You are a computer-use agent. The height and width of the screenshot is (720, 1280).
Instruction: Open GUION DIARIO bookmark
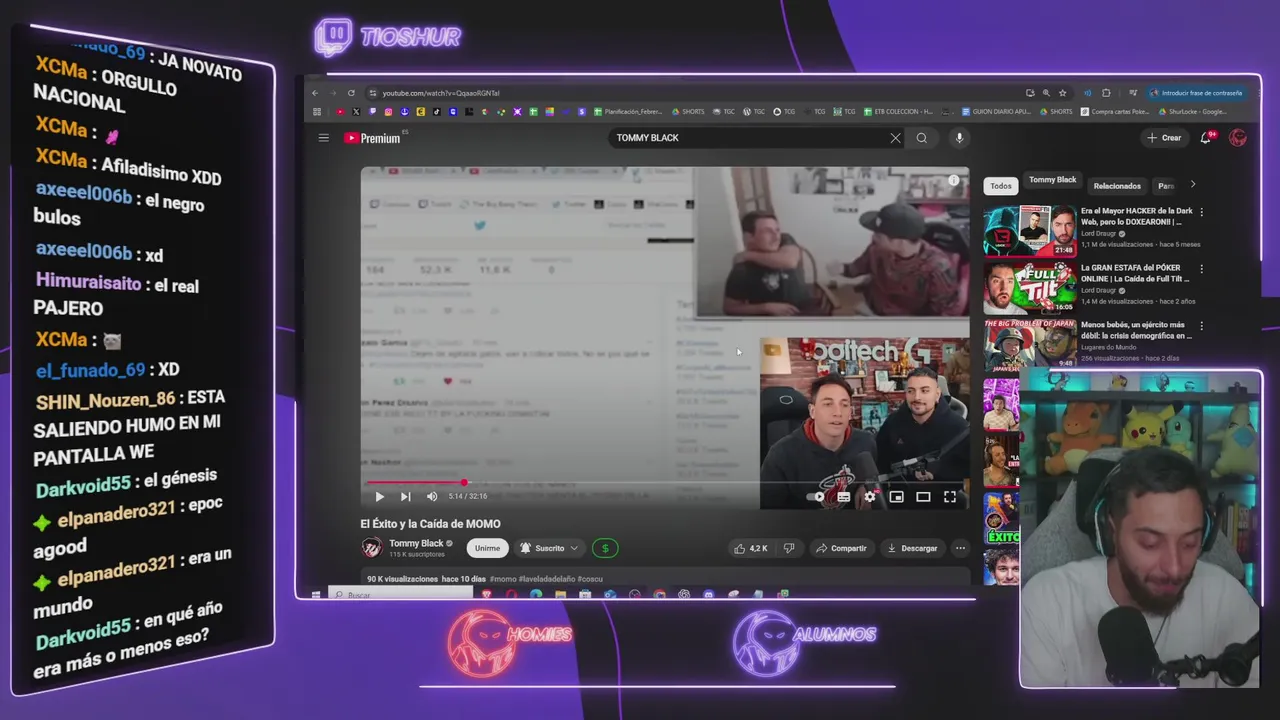tap(996, 112)
